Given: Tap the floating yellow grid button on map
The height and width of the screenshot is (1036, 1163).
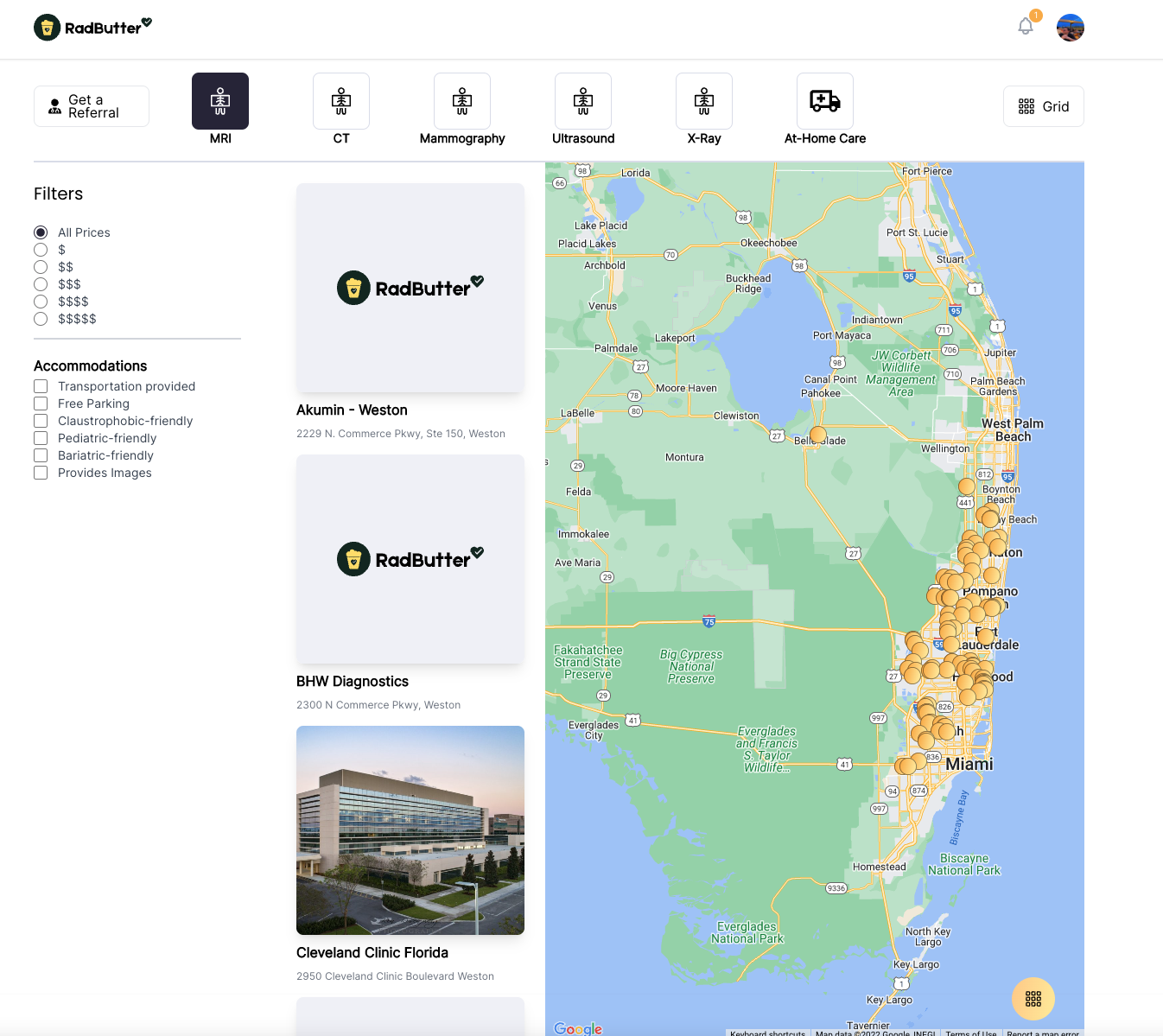Looking at the screenshot, I should [1033, 999].
